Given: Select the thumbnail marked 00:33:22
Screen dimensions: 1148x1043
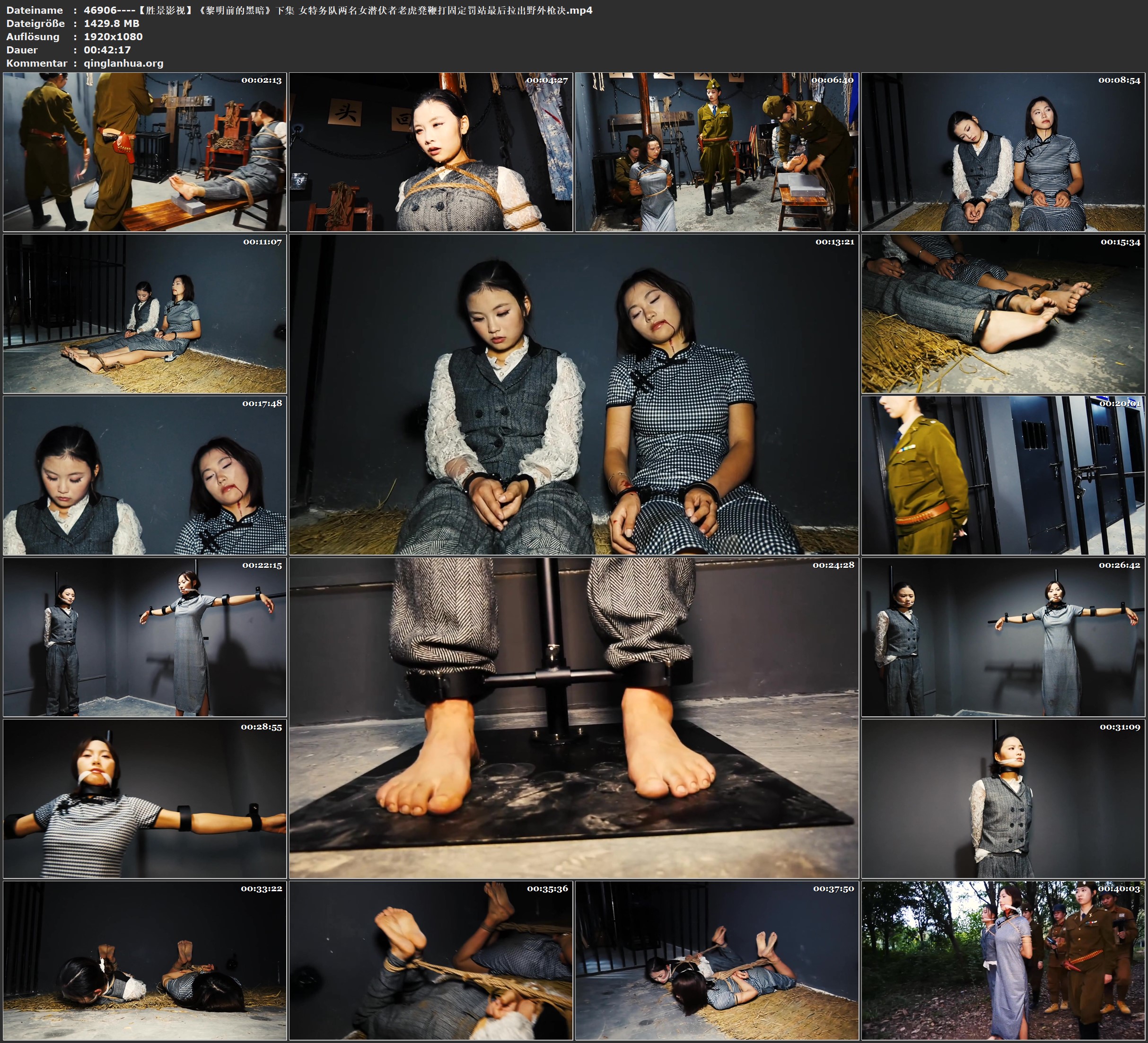Looking at the screenshot, I should [145, 960].
